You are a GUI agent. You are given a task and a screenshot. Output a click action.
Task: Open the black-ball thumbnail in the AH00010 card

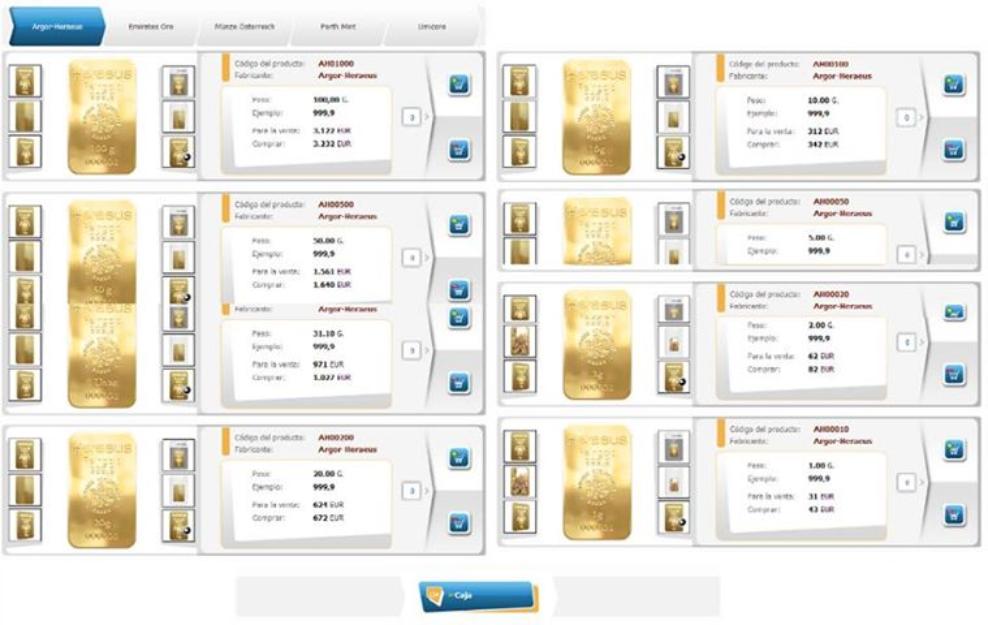[x=674, y=517]
